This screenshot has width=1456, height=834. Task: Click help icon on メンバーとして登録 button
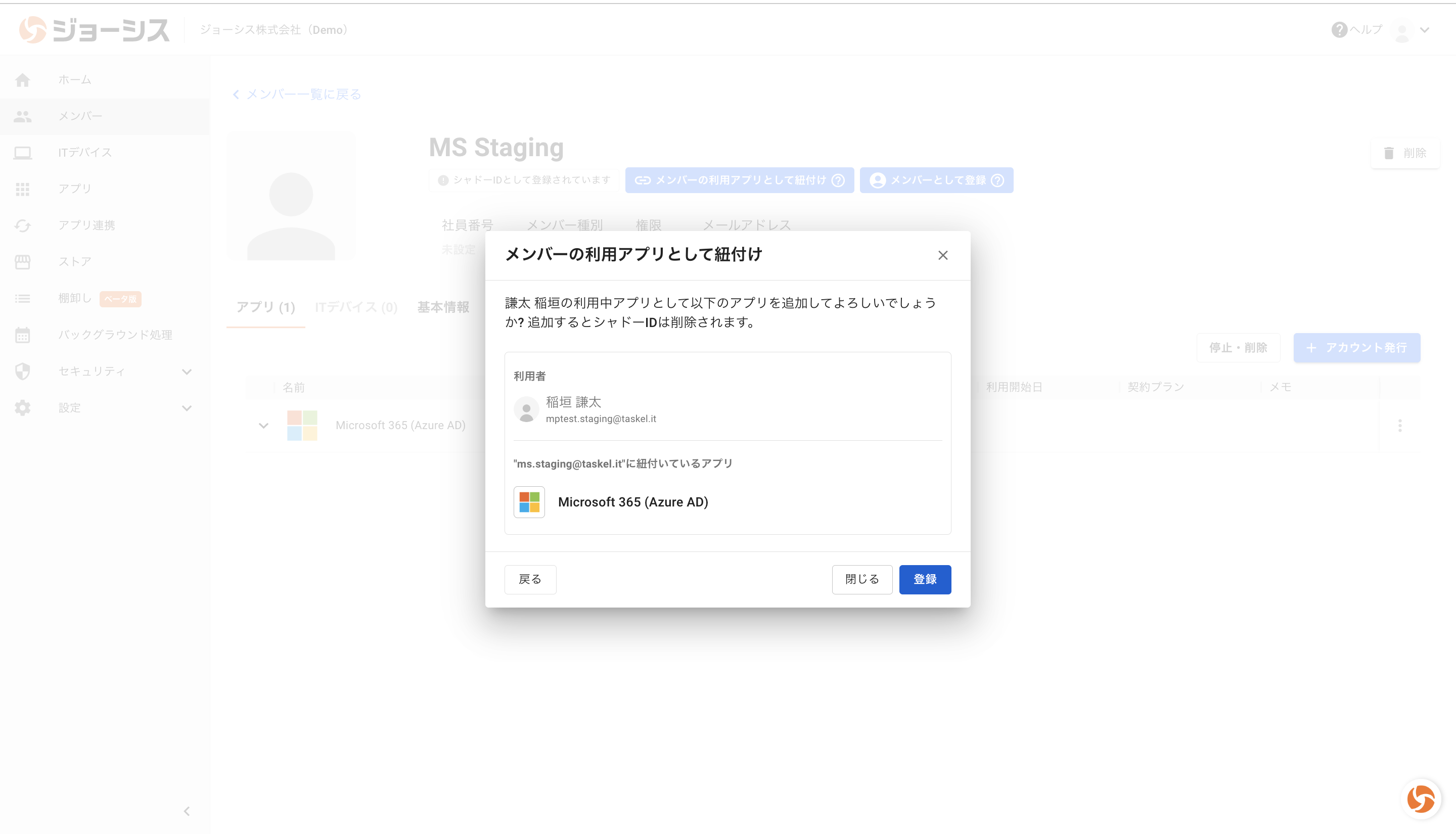[997, 180]
